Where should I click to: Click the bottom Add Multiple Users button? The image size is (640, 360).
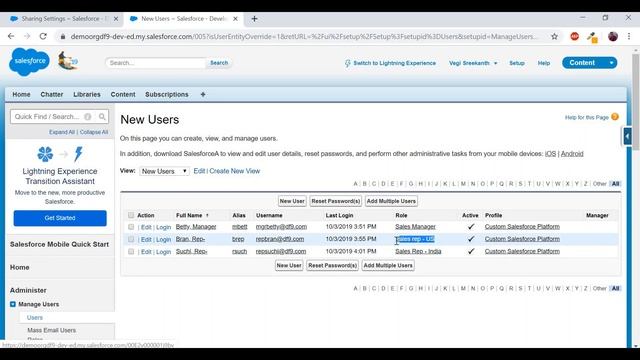(388, 265)
